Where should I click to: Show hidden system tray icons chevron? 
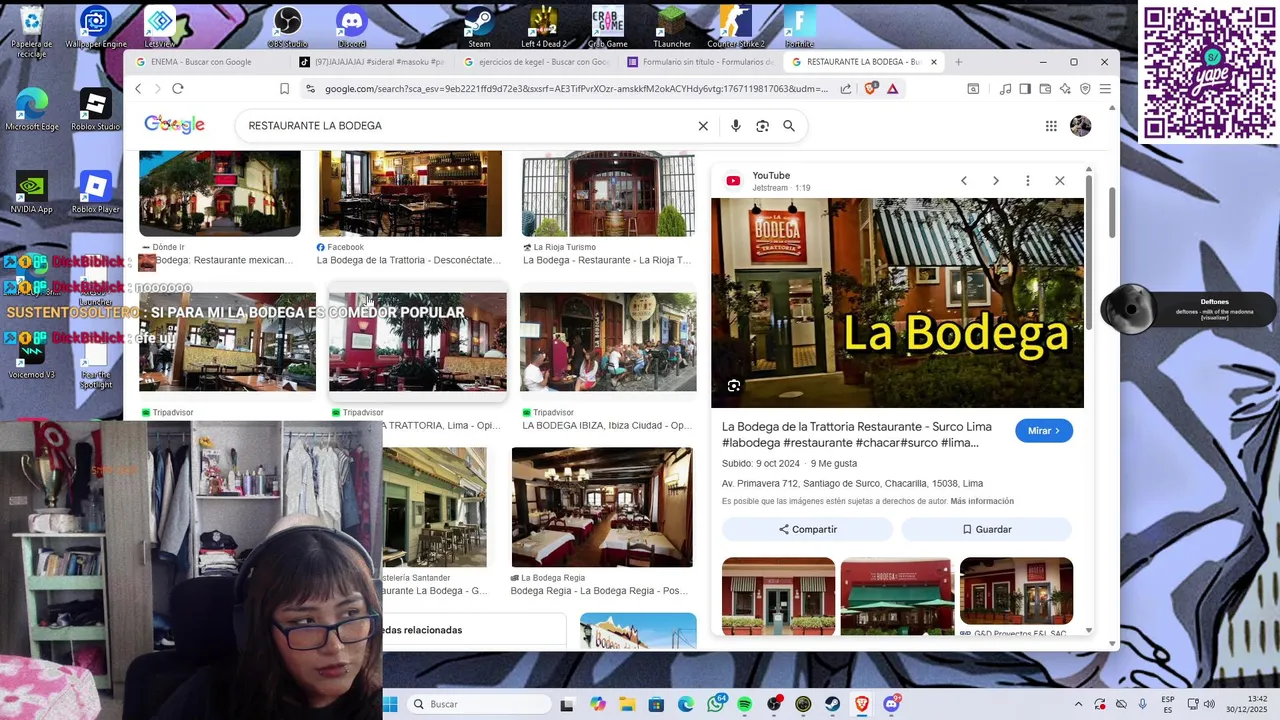pyautogui.click(x=1078, y=704)
